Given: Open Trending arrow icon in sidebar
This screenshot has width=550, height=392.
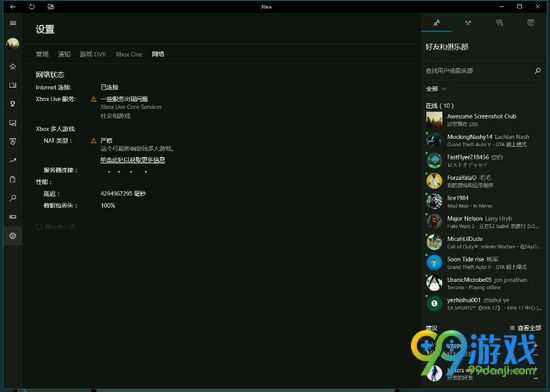Looking at the screenshot, I should [x=13, y=161].
